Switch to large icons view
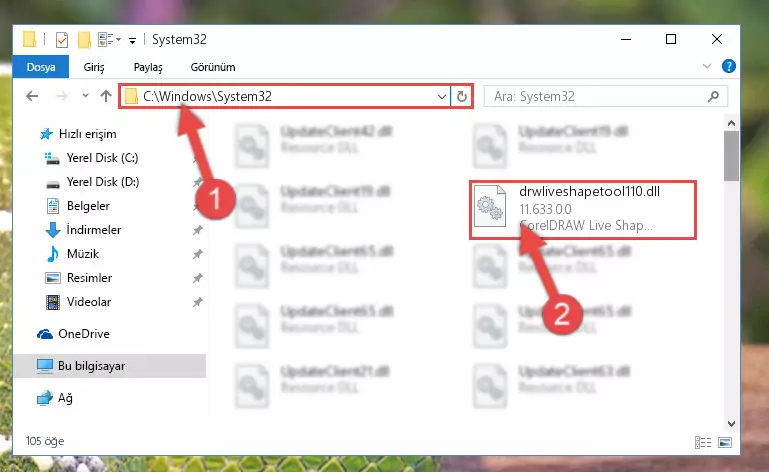Viewport: 769px width, 472px height. coord(725,442)
